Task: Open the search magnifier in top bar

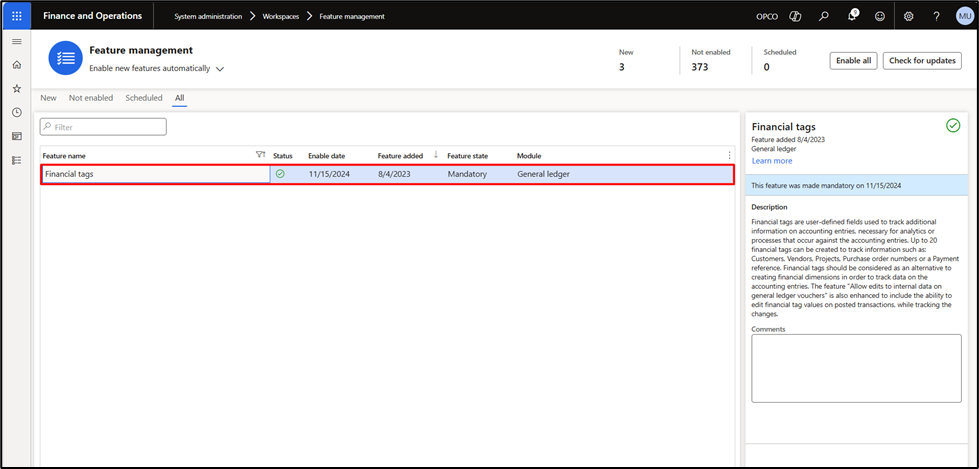Action: [x=824, y=17]
